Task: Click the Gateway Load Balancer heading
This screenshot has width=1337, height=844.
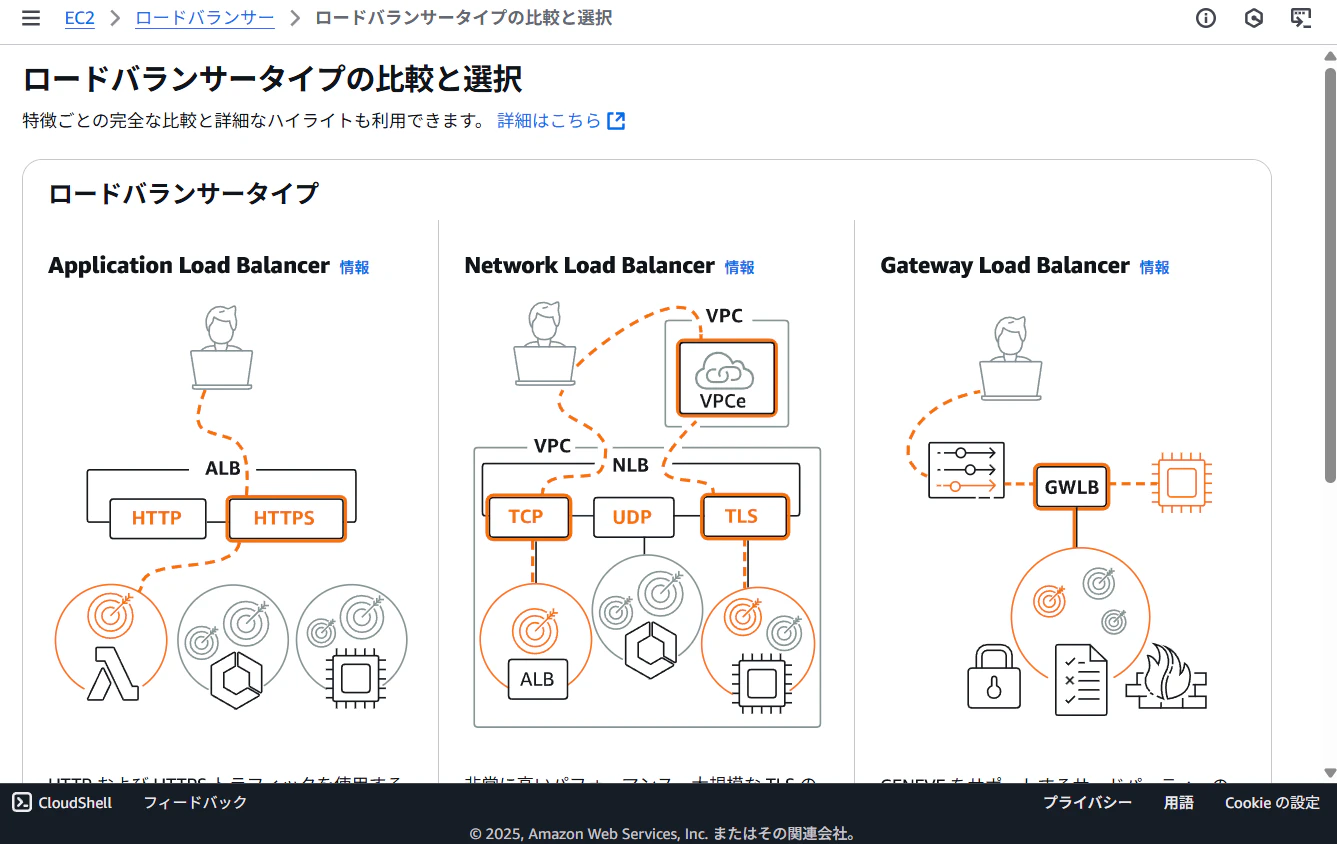Action: 1005,266
